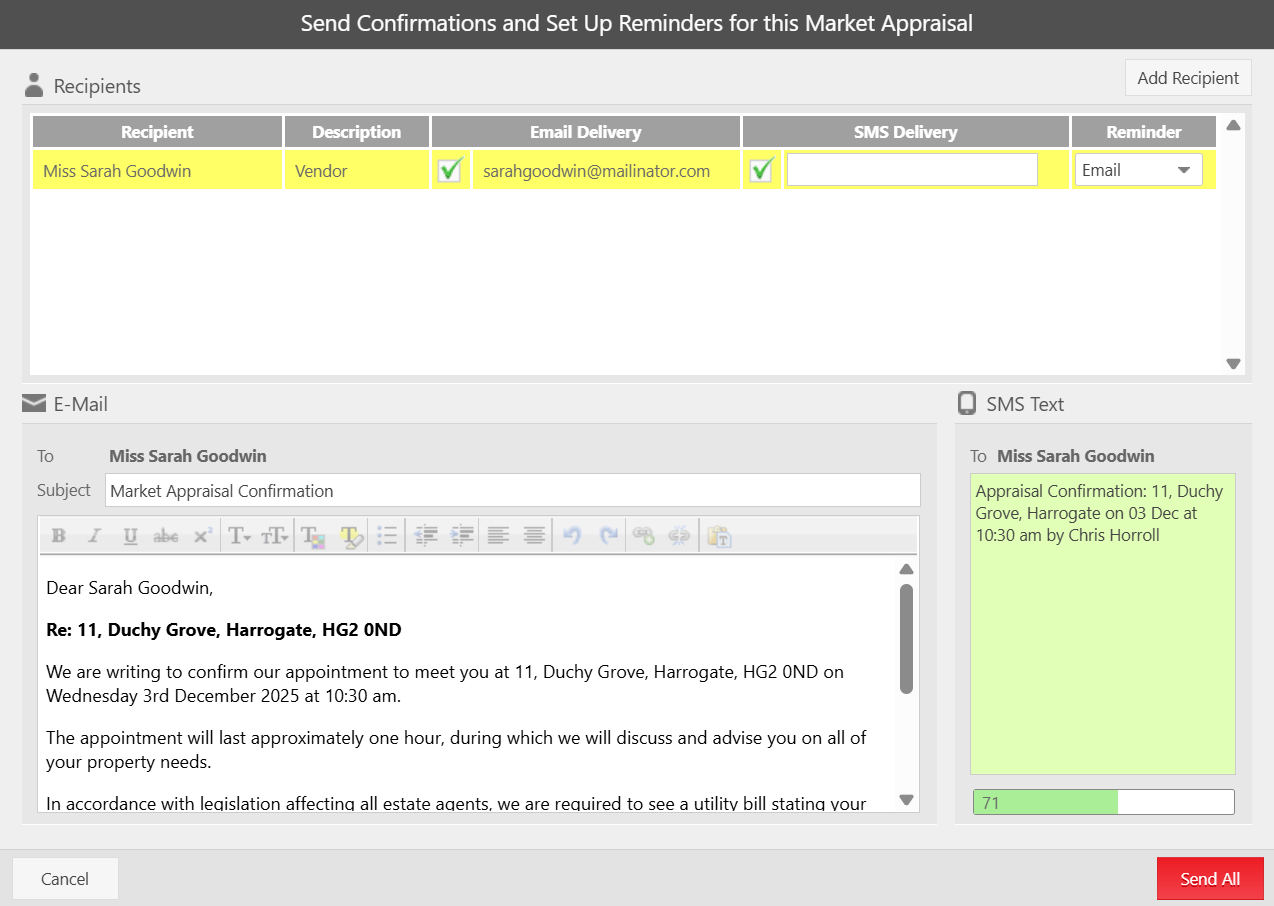Click the email To name Miss Sarah Goodwin

tap(188, 456)
